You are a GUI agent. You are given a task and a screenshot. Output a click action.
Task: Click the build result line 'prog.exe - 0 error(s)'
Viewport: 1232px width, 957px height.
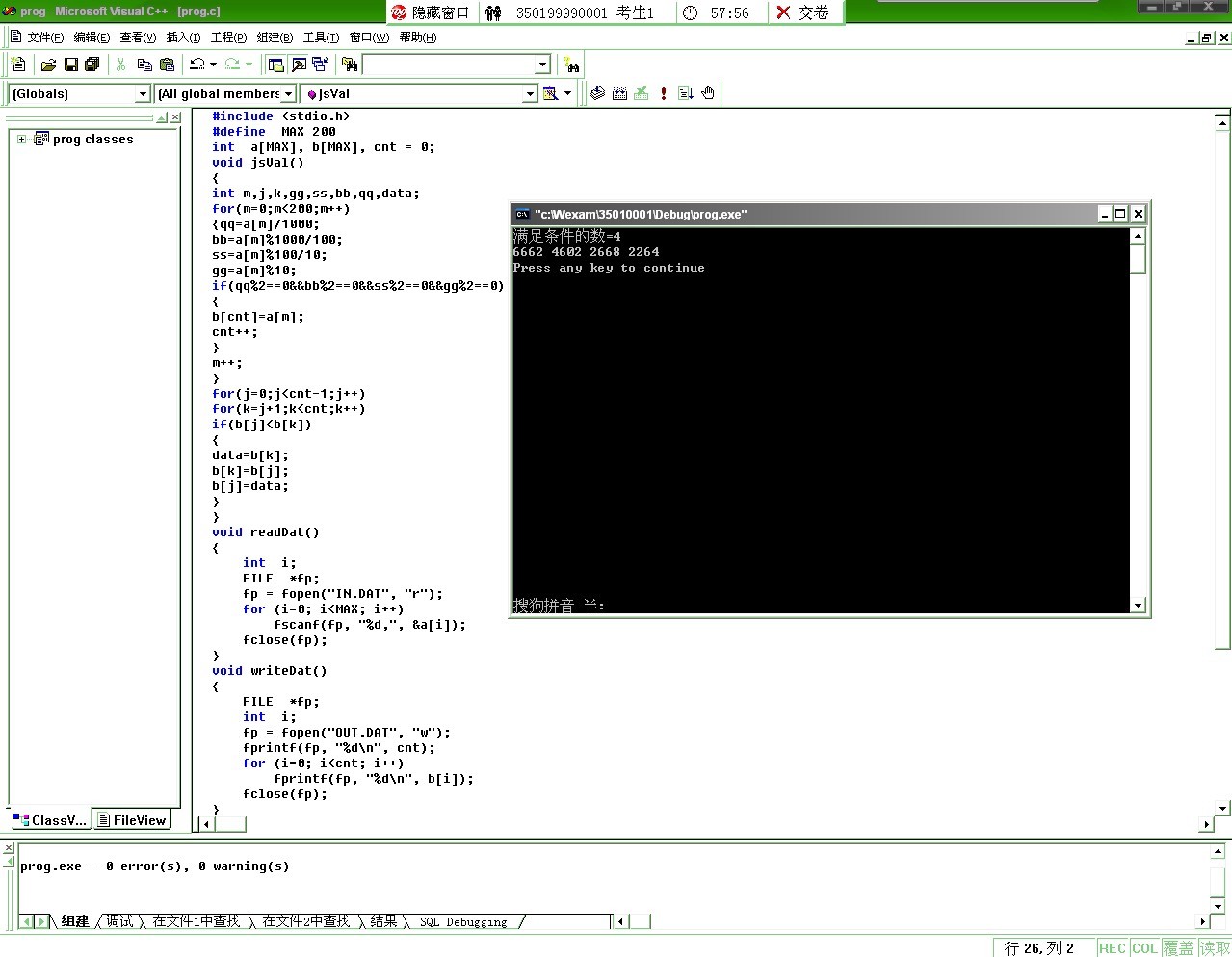point(154,866)
